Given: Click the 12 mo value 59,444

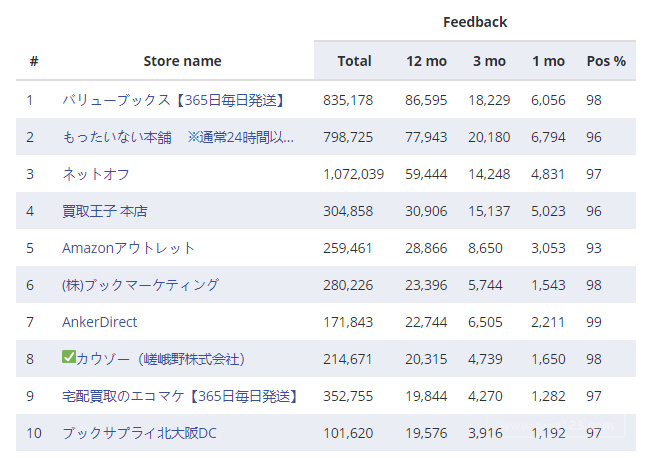Looking at the screenshot, I should [426, 174].
